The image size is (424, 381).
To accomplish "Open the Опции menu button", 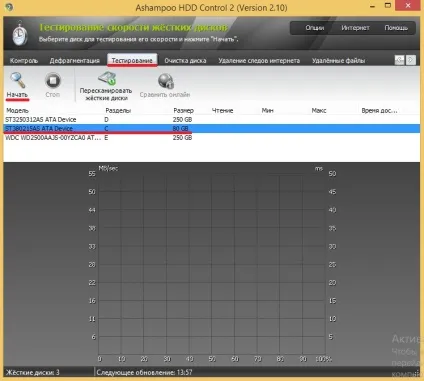I will point(315,28).
